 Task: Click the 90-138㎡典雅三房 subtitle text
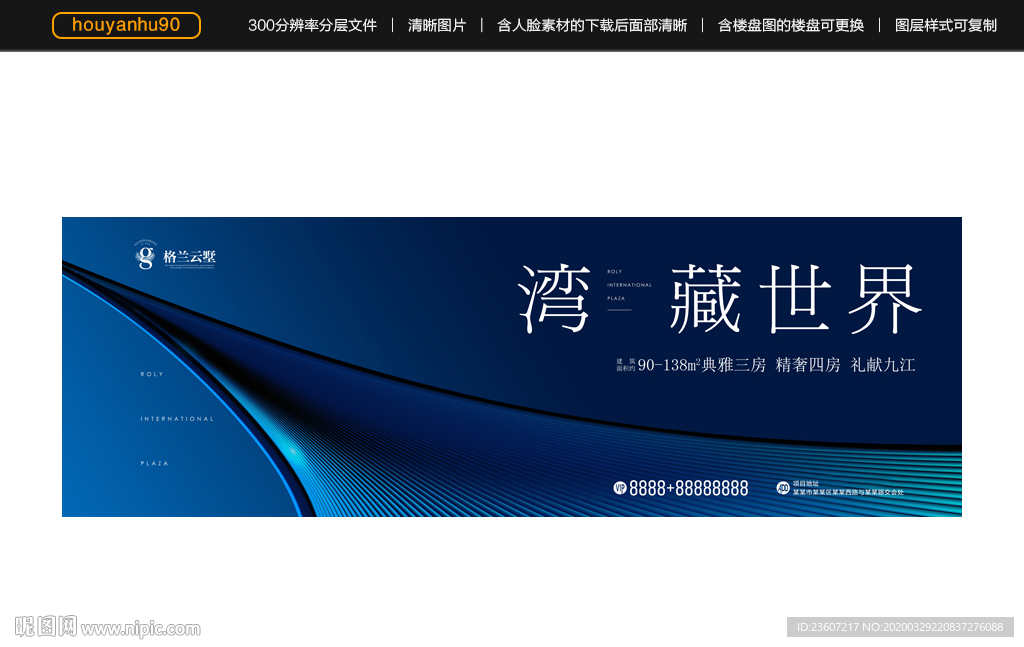pos(701,365)
